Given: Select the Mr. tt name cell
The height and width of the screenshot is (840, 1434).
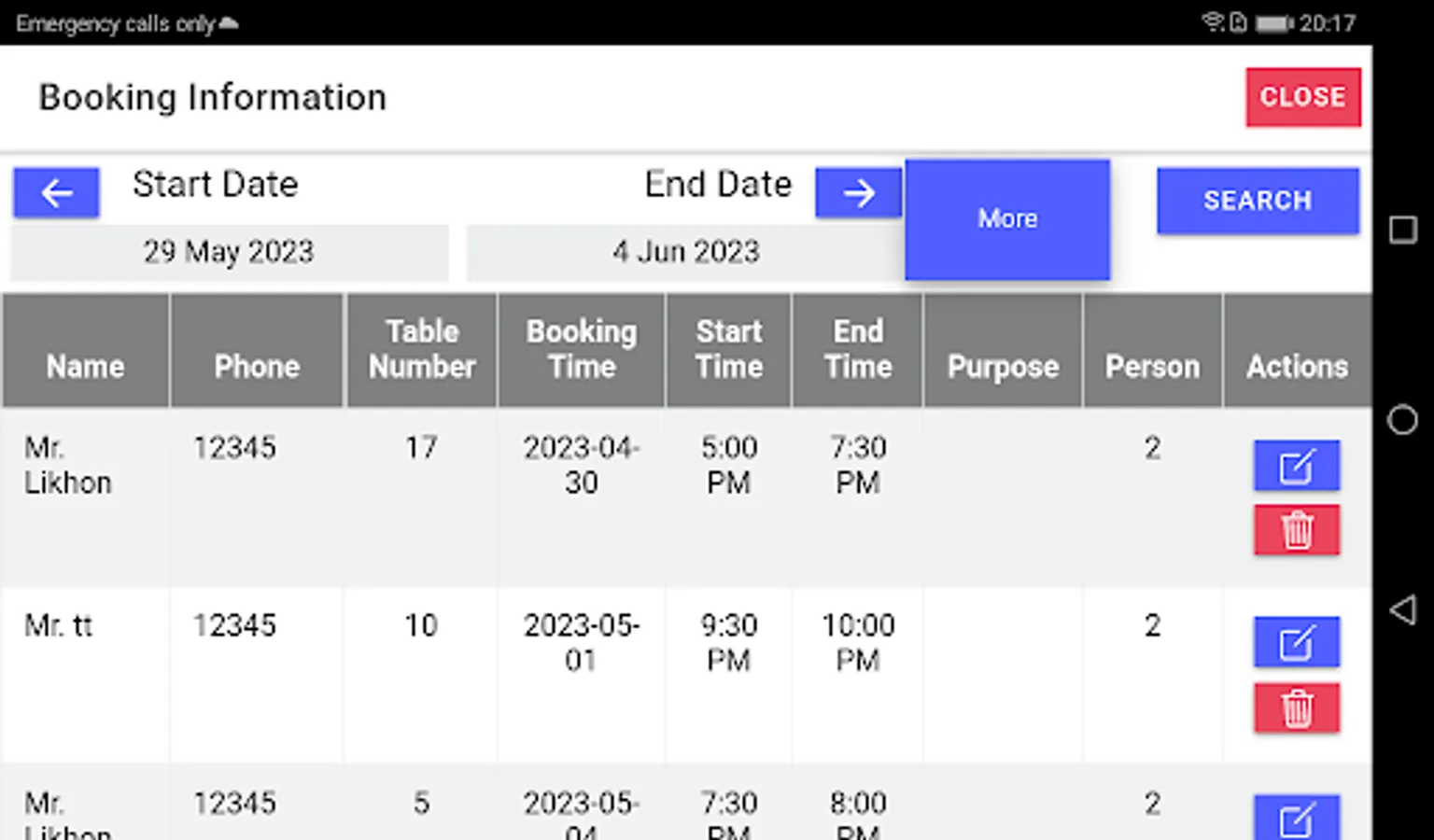Looking at the screenshot, I should point(59,625).
